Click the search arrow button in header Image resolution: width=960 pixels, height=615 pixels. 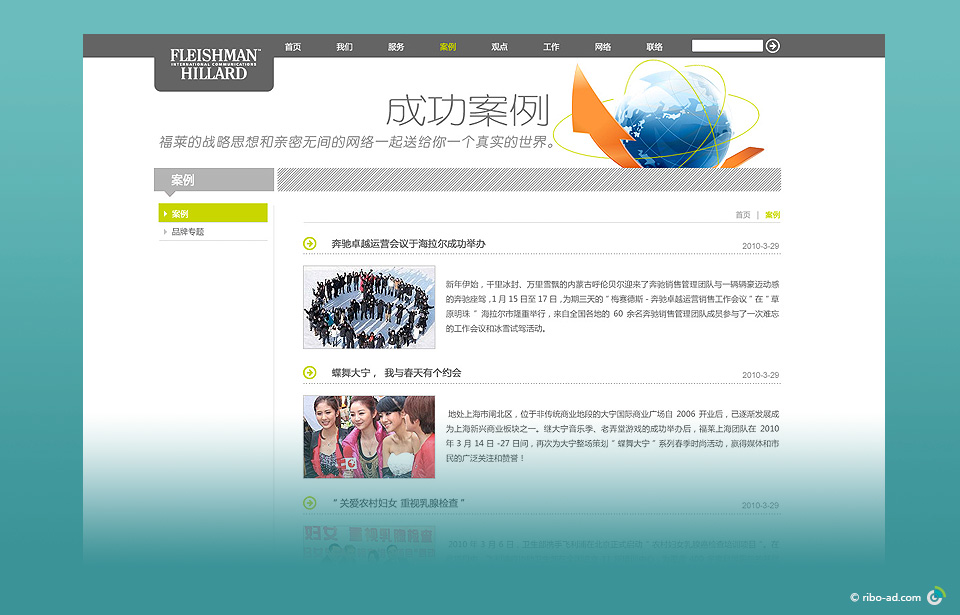pos(773,46)
